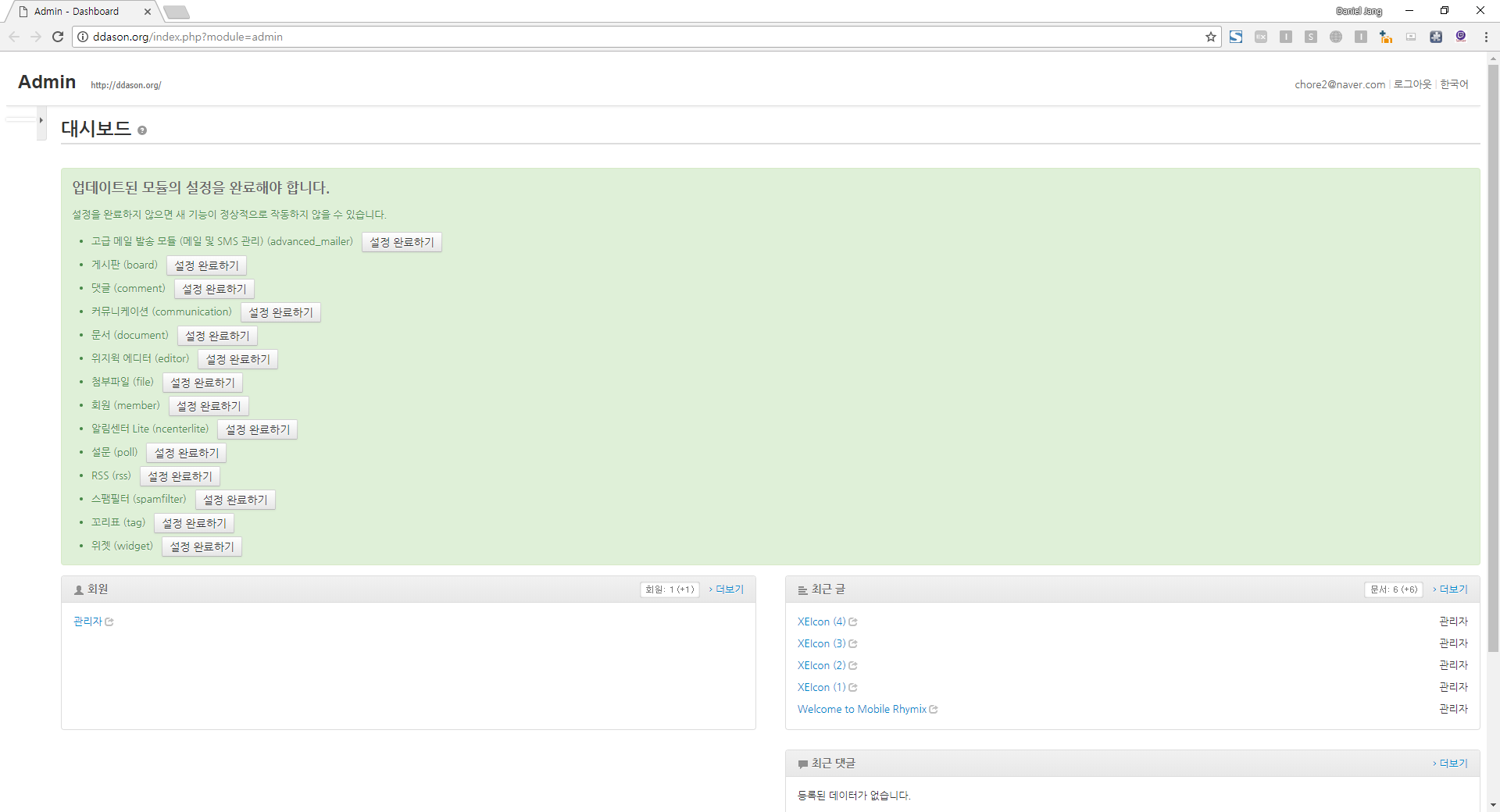Focus the browser address bar
1500x812 pixels.
click(625, 37)
